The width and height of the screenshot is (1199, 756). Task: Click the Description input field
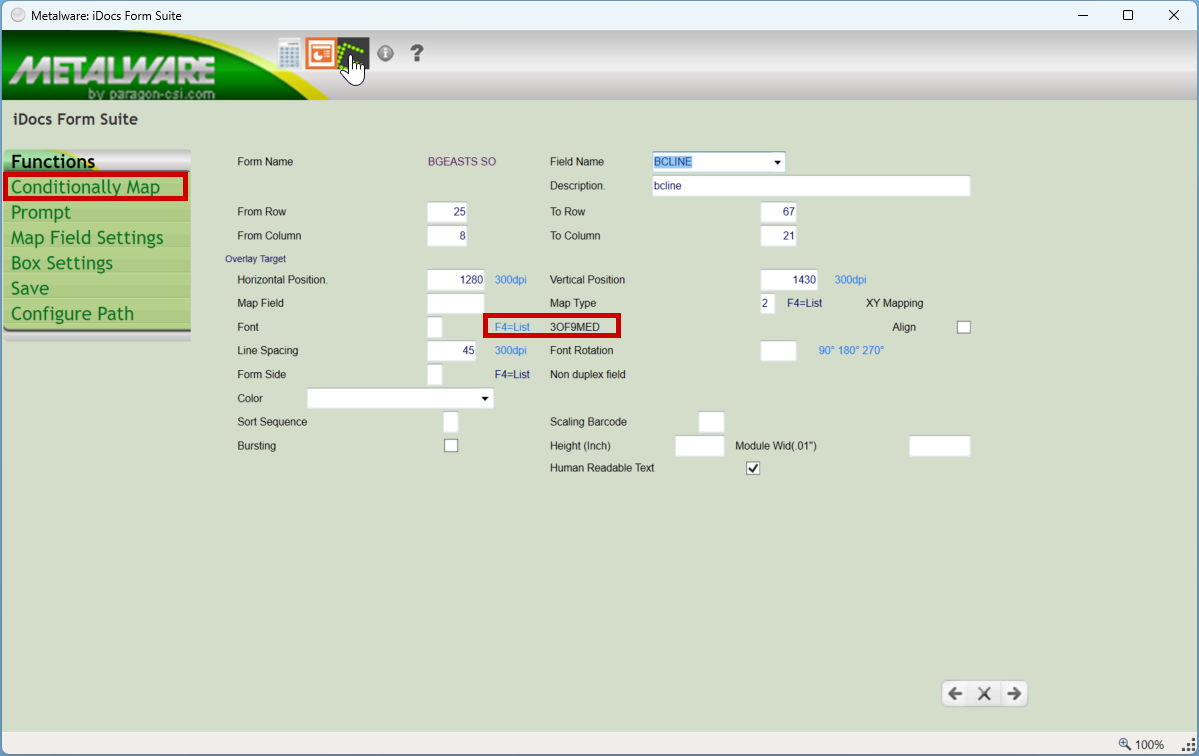tap(811, 186)
